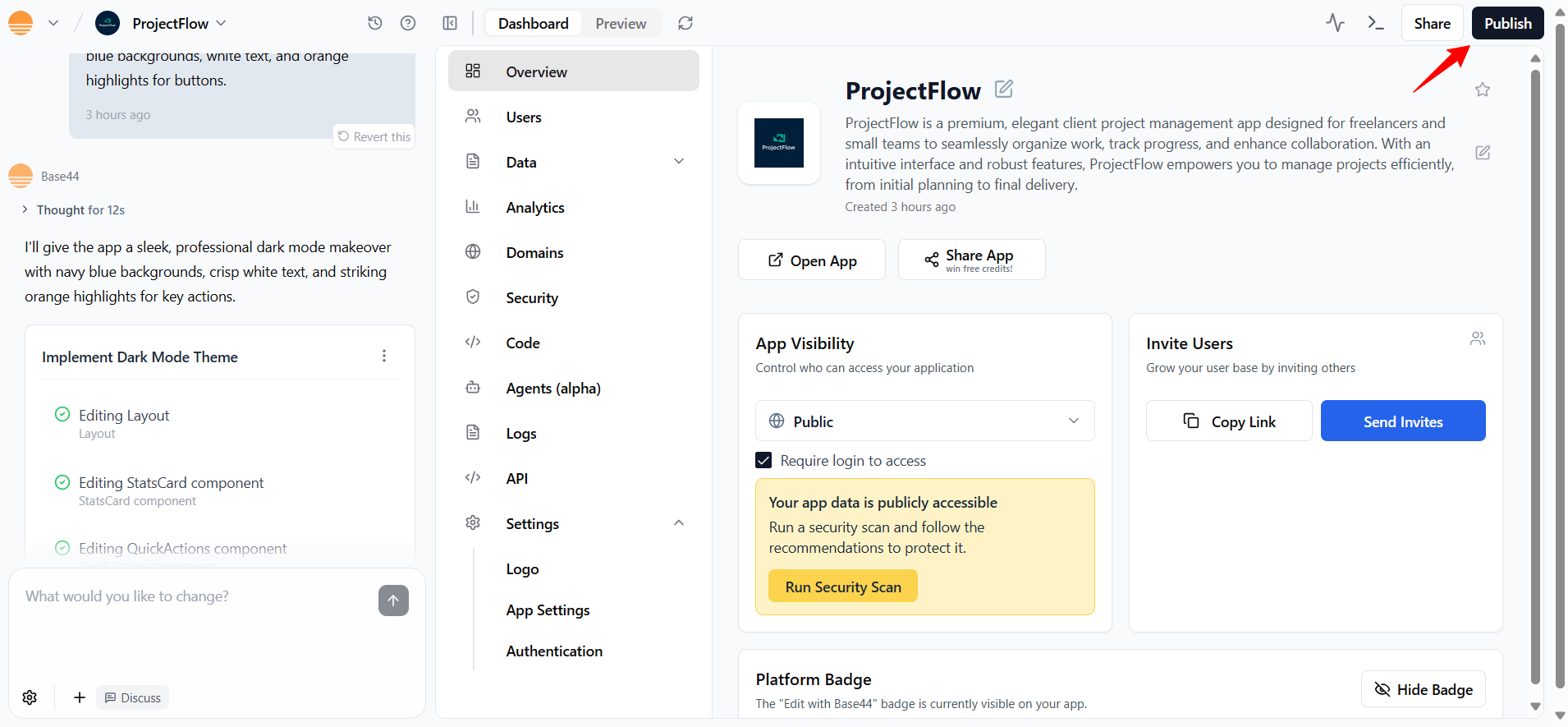Toggle the sidebar panel icon
This screenshot has height=727, width=1568.
tap(450, 23)
